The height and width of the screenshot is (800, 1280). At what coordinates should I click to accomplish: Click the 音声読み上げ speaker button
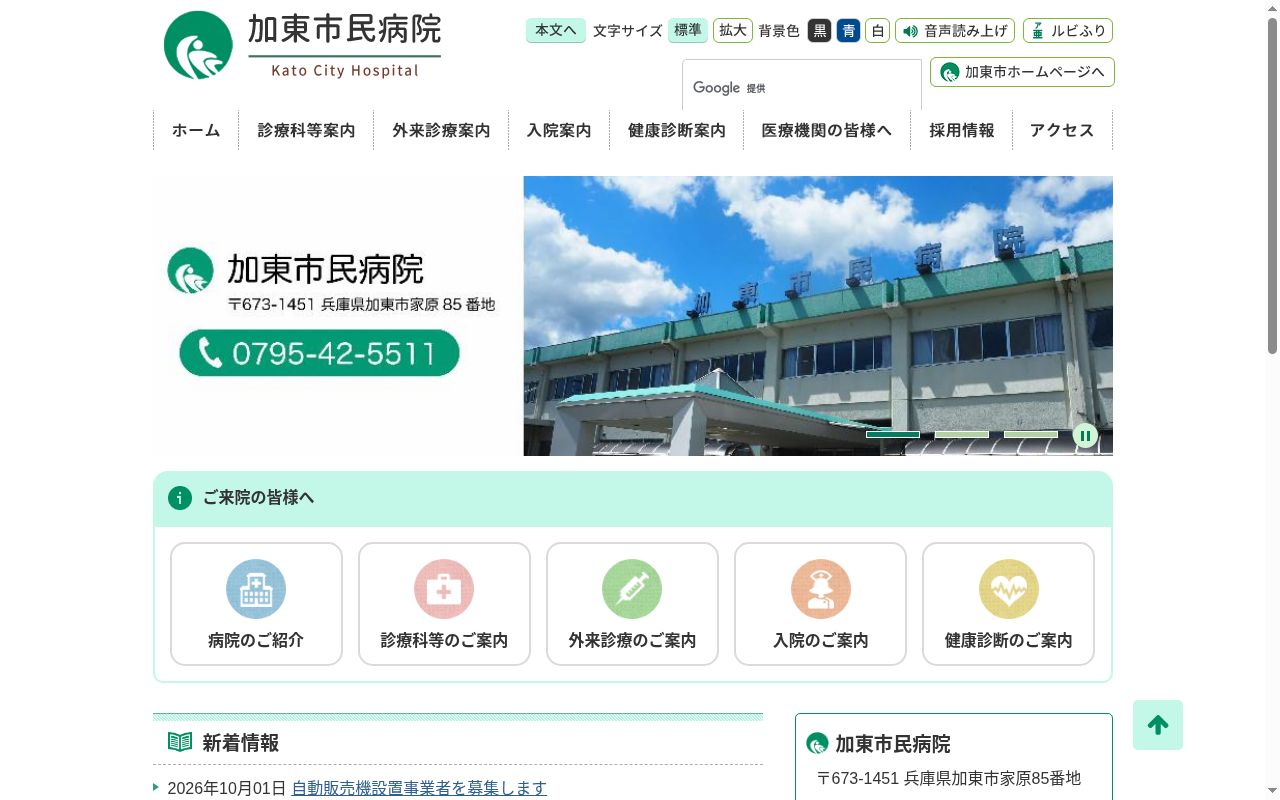point(955,31)
